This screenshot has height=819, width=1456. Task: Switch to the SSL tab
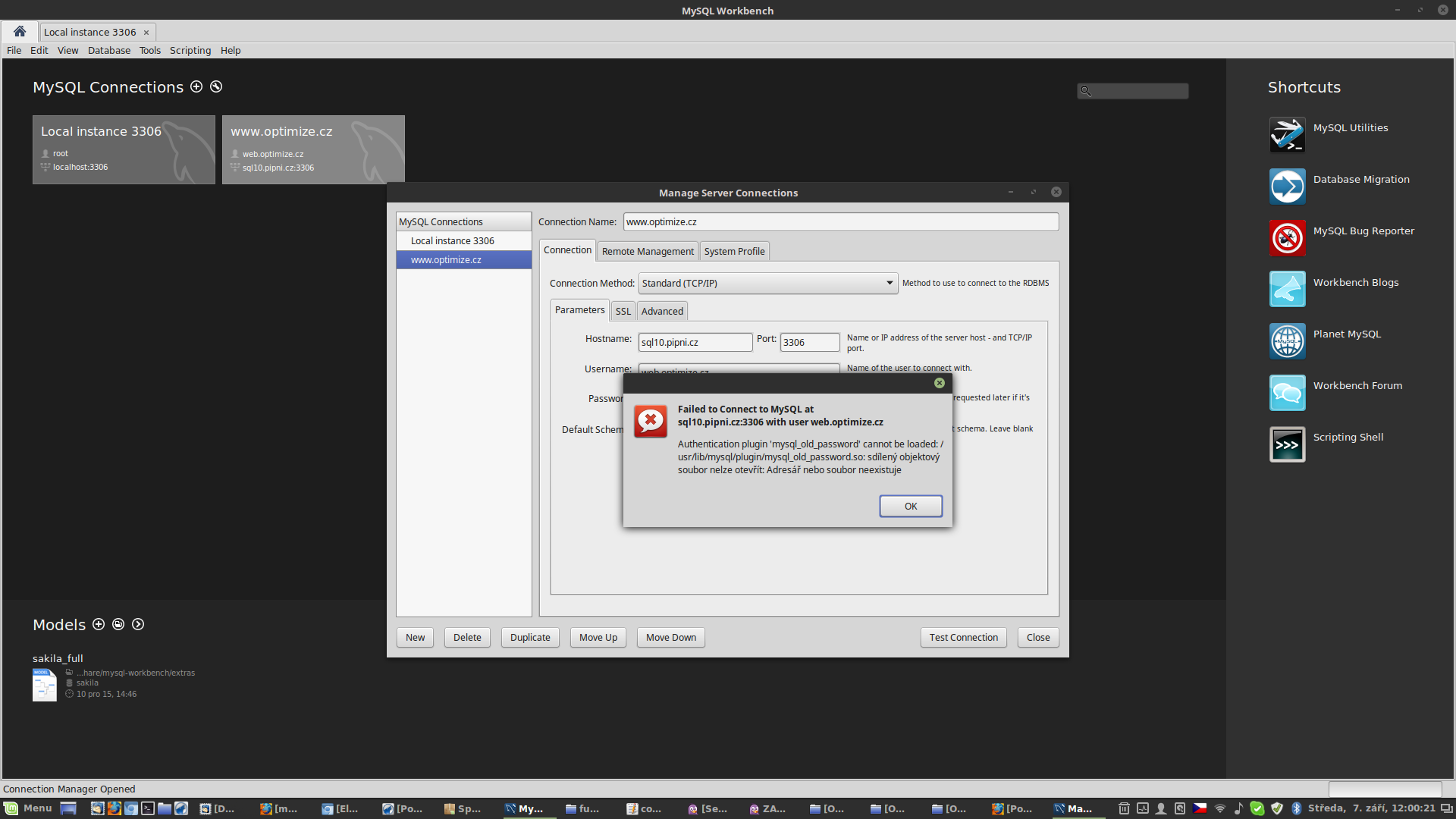click(x=623, y=311)
